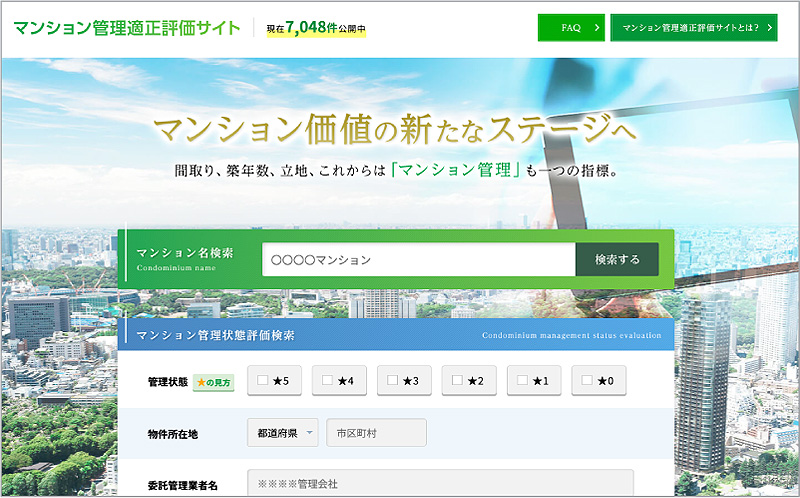Click the マンション名検索 label
Image resolution: width=800 pixels, height=498 pixels.
click(185, 253)
